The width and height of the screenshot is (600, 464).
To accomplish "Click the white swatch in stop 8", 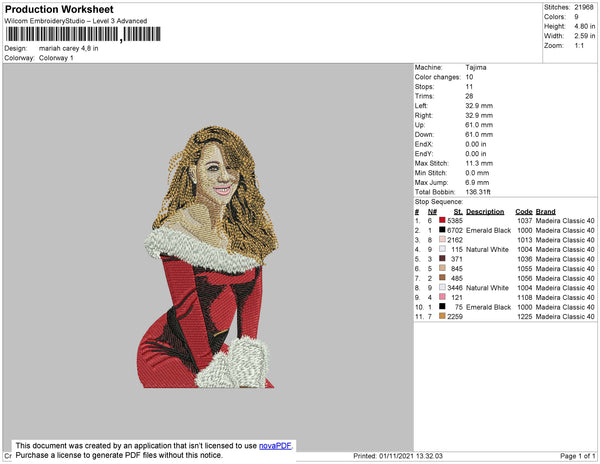I will tap(442, 287).
